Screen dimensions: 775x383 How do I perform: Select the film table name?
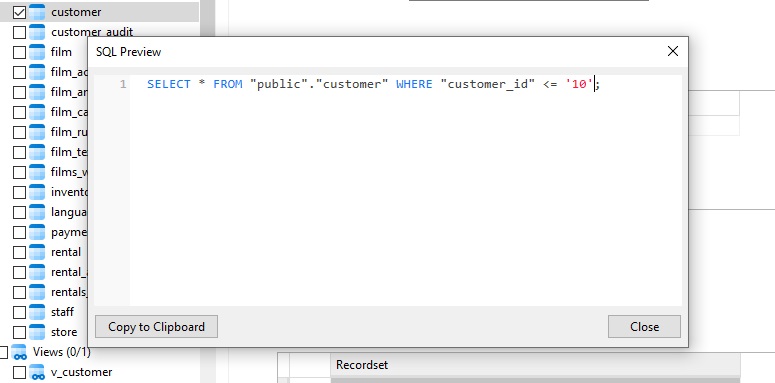click(61, 52)
